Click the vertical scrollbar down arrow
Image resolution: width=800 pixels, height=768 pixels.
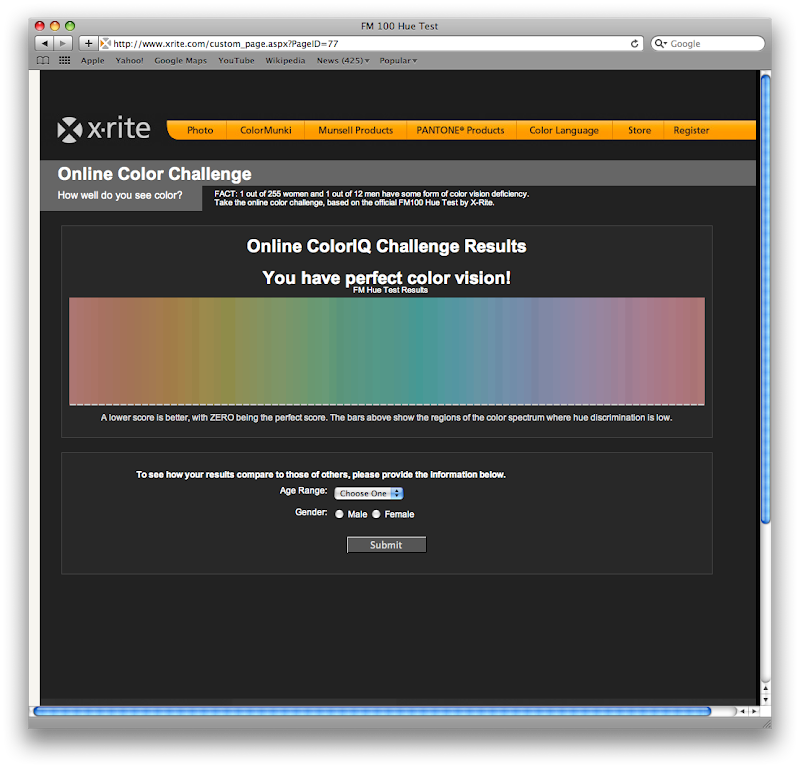(x=765, y=700)
